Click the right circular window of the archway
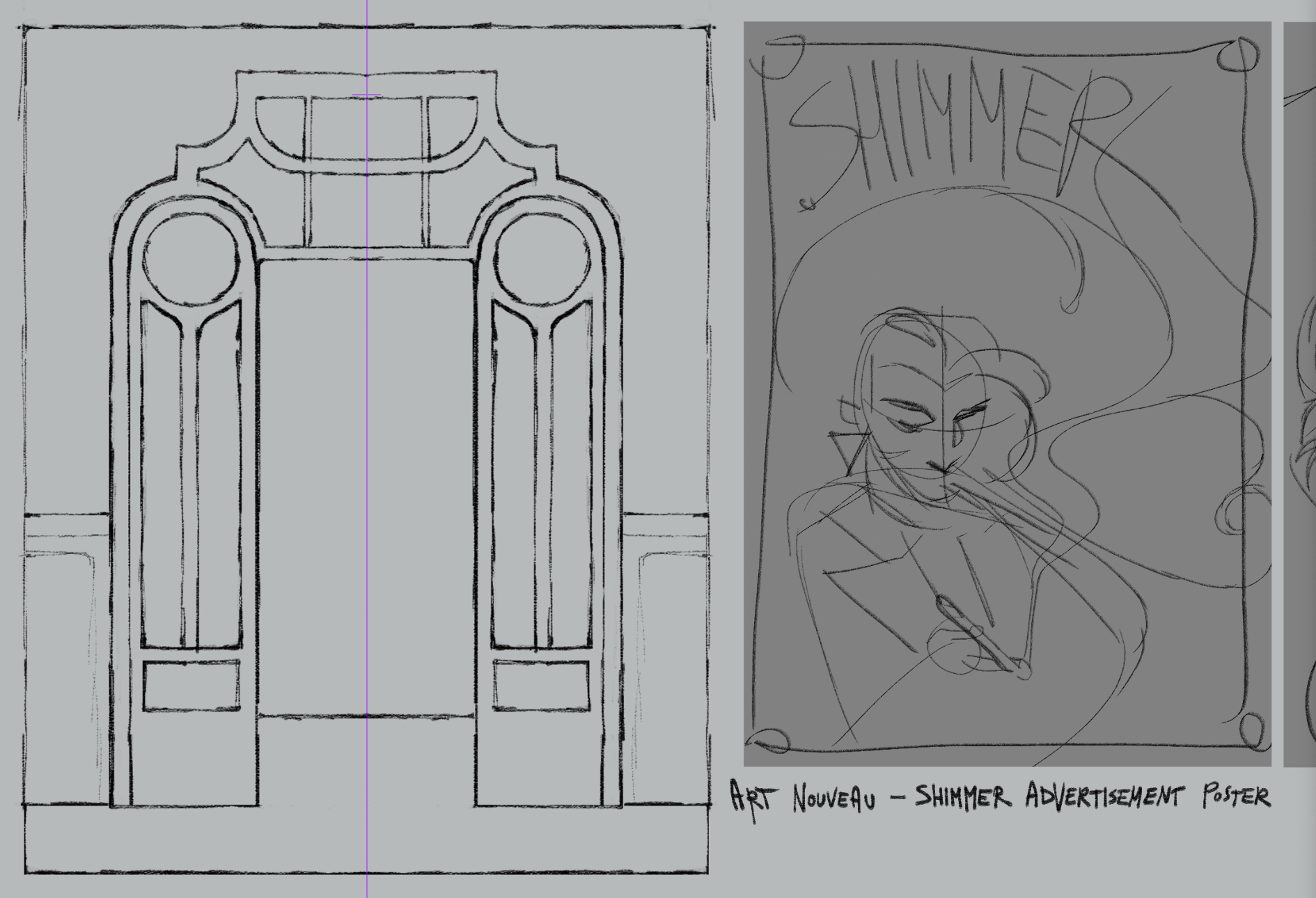Image resolution: width=1316 pixels, height=898 pixels. (542, 259)
